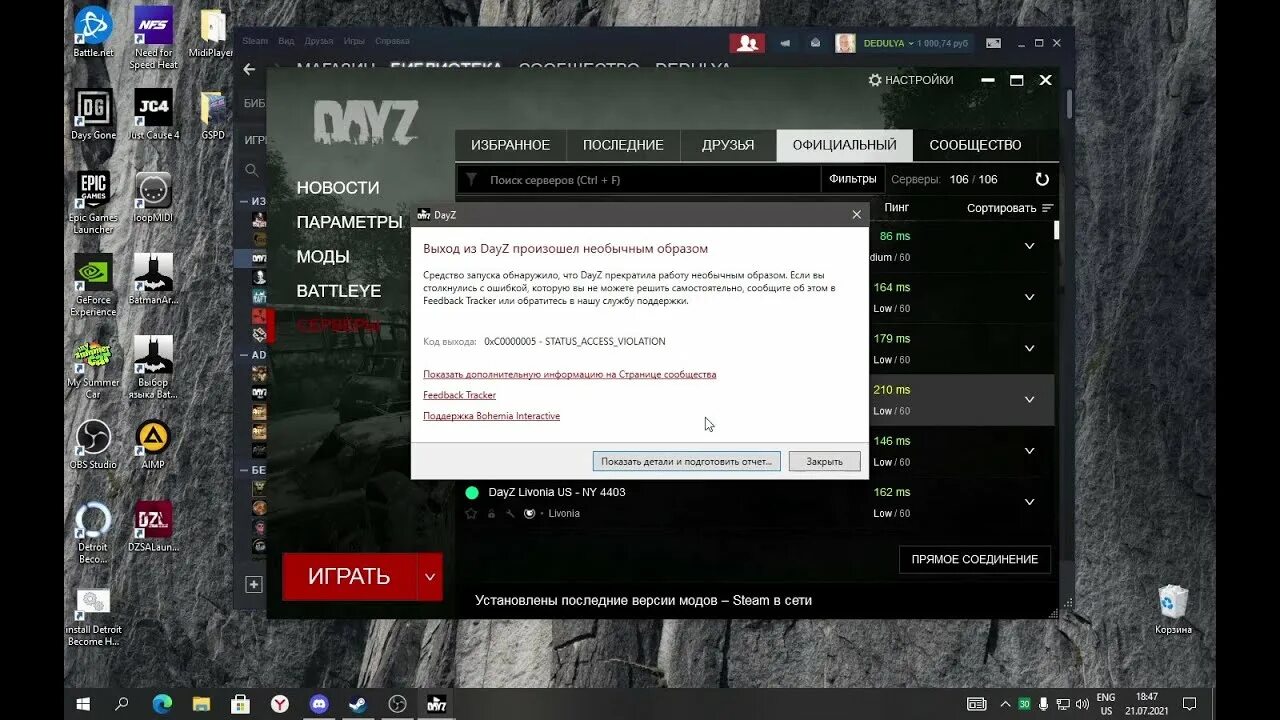Open the Need for Speed Heat shortcut
Screen dimensions: 1280x720
tap(153, 37)
